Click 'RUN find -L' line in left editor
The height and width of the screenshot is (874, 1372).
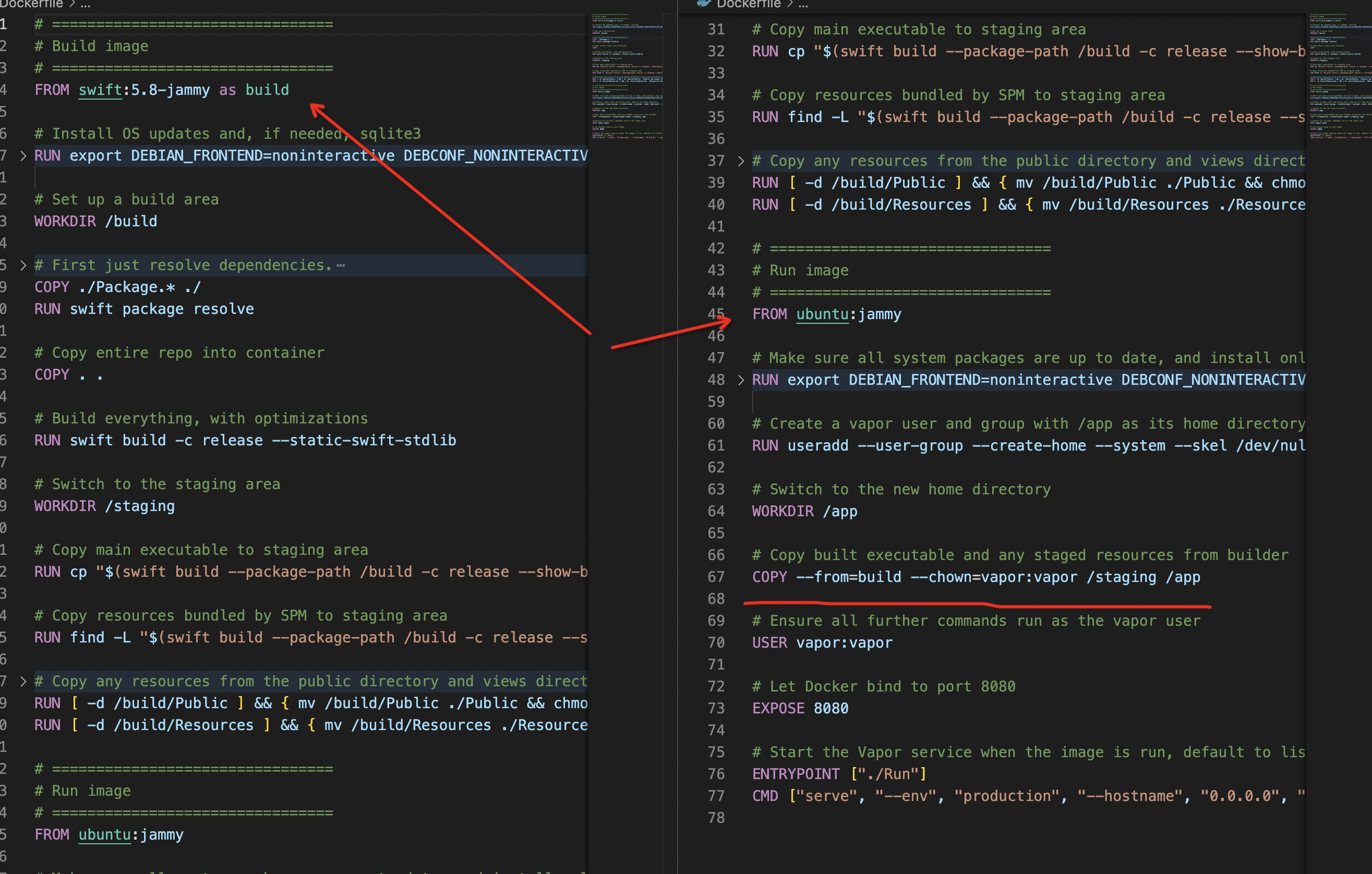(310, 638)
